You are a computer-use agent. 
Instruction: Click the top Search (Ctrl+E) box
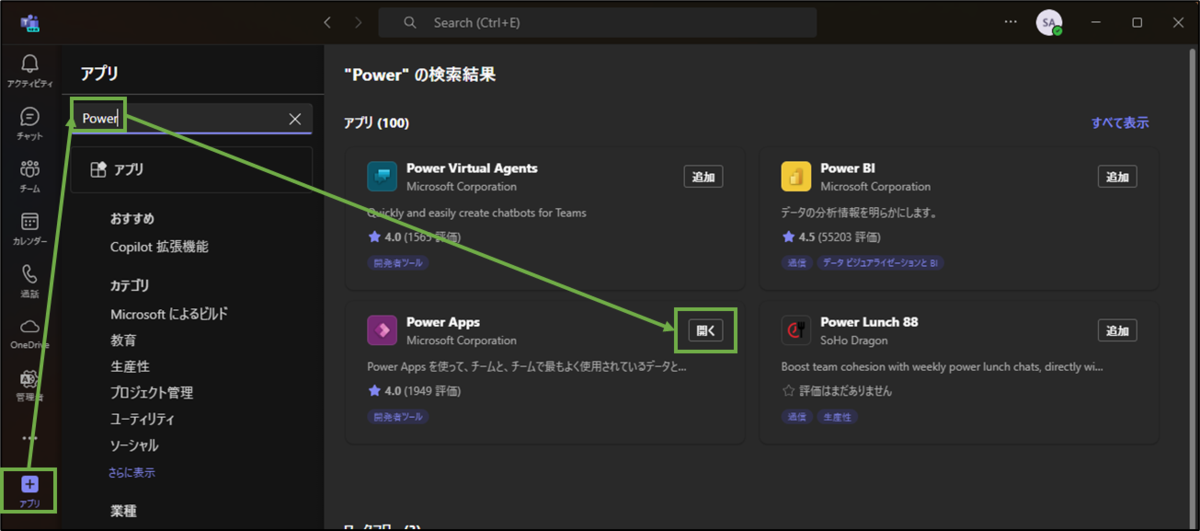coord(597,22)
